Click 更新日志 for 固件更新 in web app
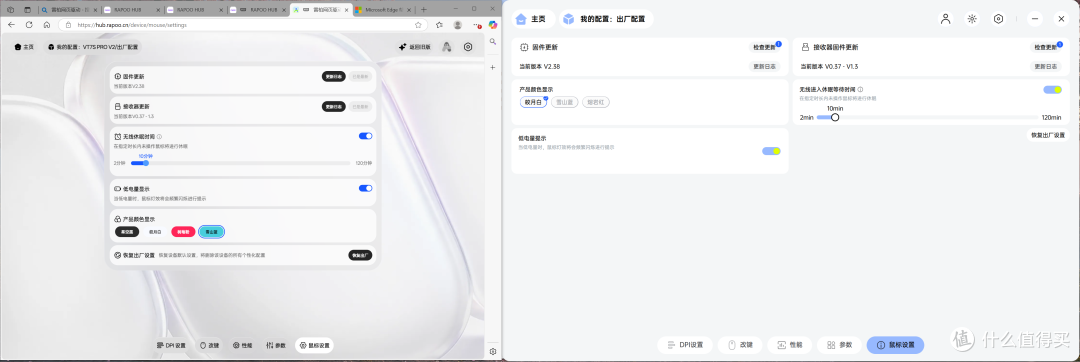Screen dimensions: 1080x362 point(333,76)
